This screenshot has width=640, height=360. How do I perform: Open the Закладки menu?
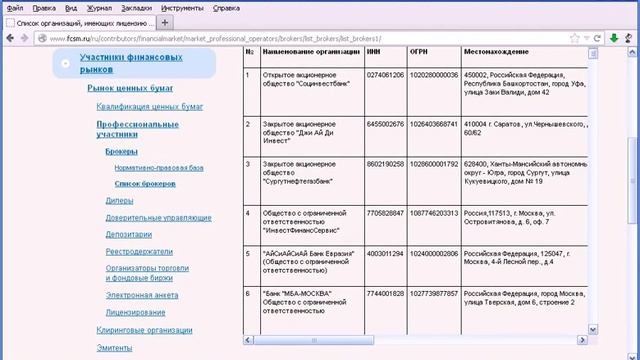pos(136,8)
